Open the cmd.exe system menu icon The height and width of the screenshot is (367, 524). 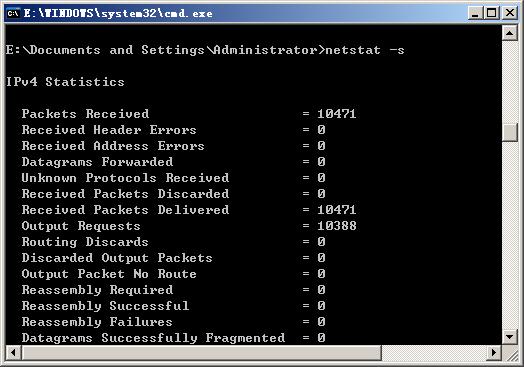[13, 13]
